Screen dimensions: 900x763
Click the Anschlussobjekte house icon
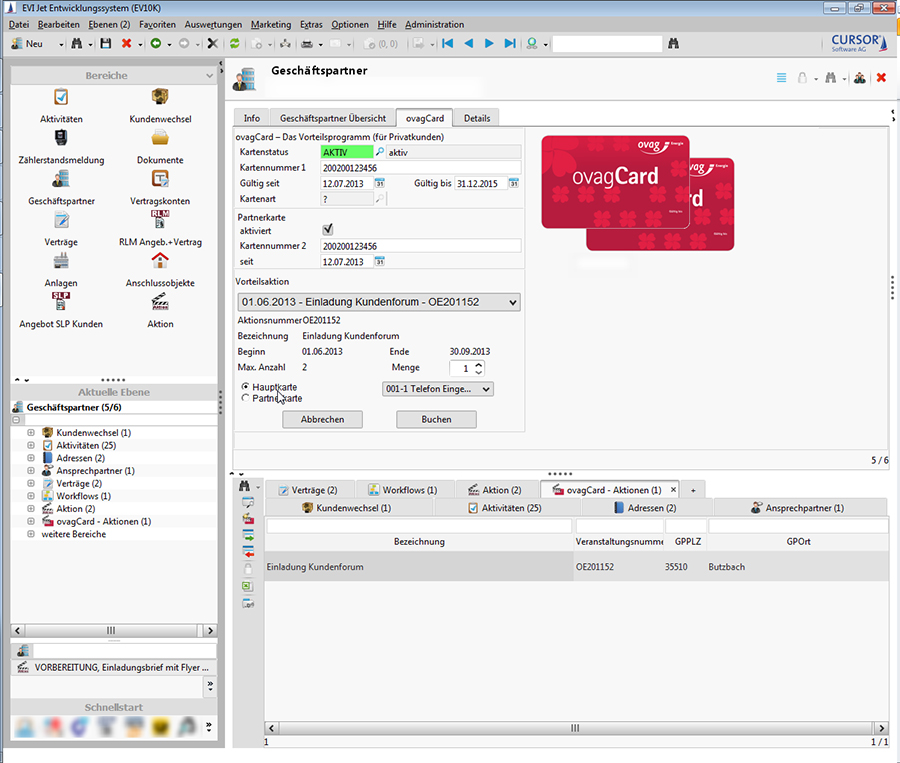click(160, 261)
